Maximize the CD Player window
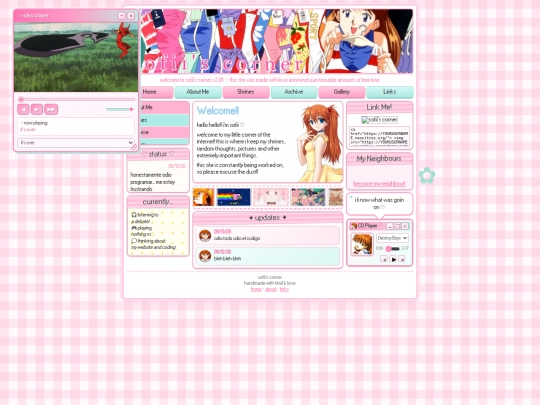This screenshot has height=405, width=540. coord(397,226)
